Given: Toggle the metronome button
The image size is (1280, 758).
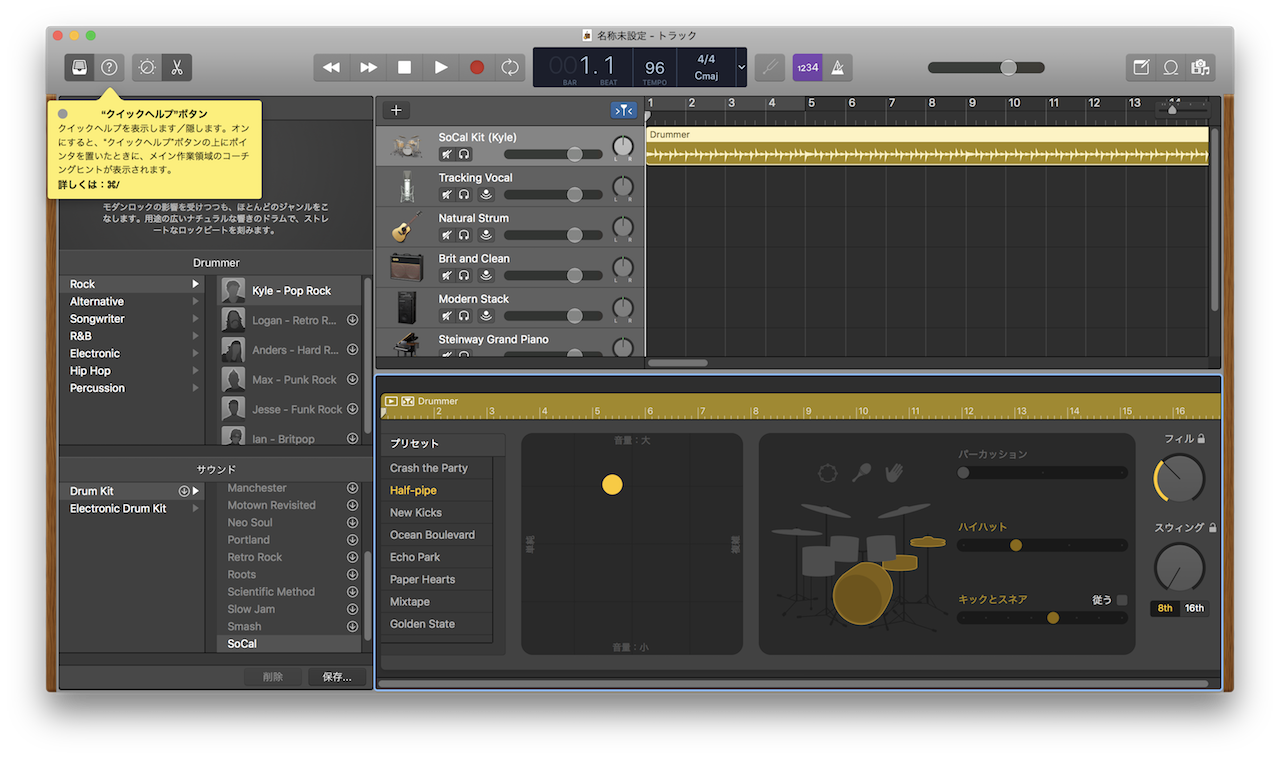Looking at the screenshot, I should (x=837, y=67).
